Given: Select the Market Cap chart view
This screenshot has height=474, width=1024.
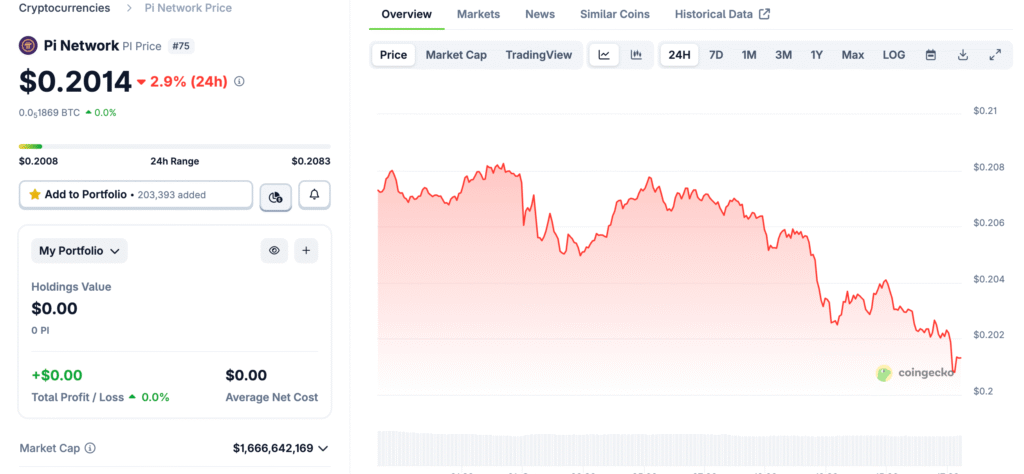Looking at the screenshot, I should point(456,55).
